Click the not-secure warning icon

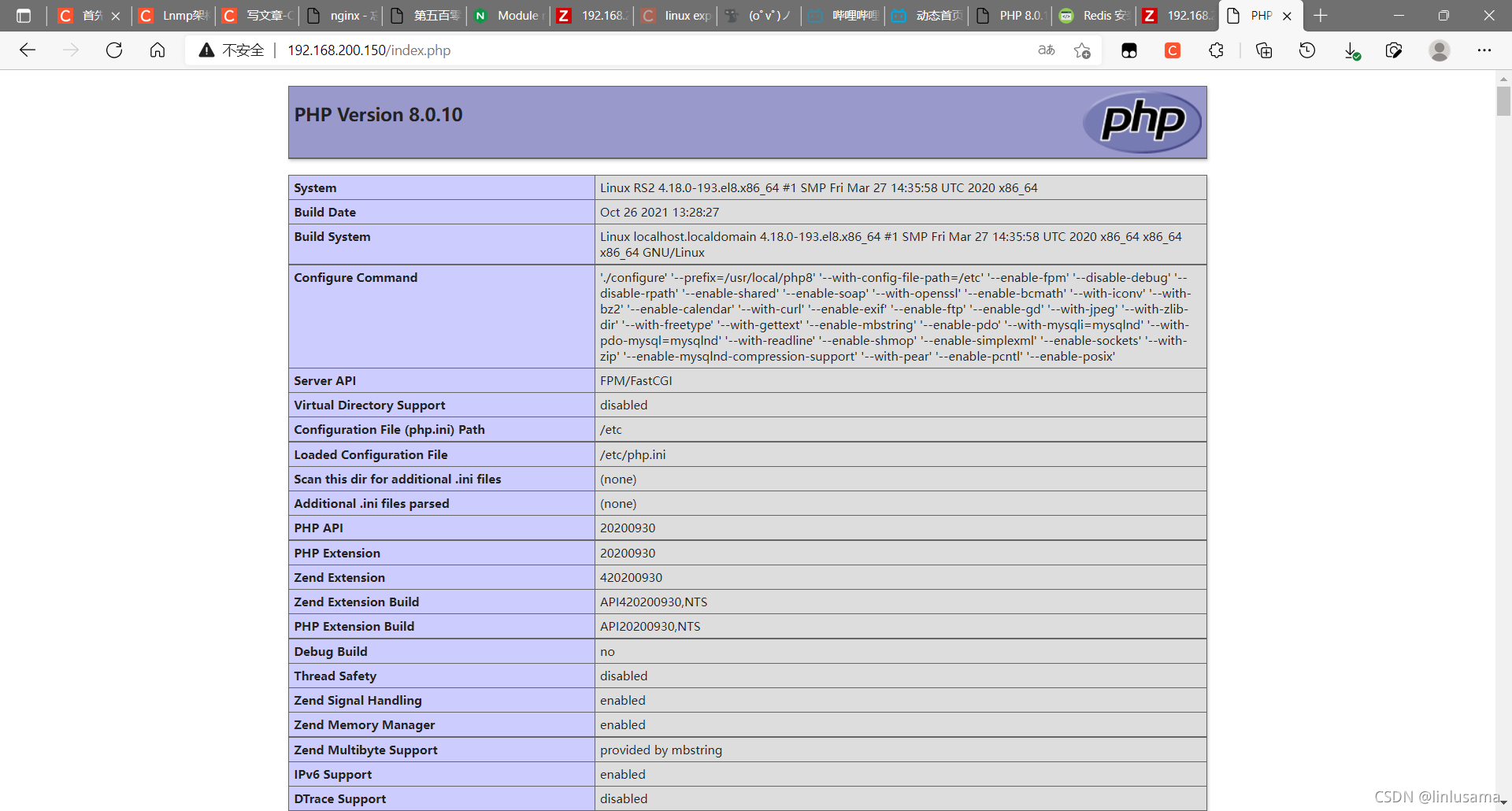click(x=206, y=50)
